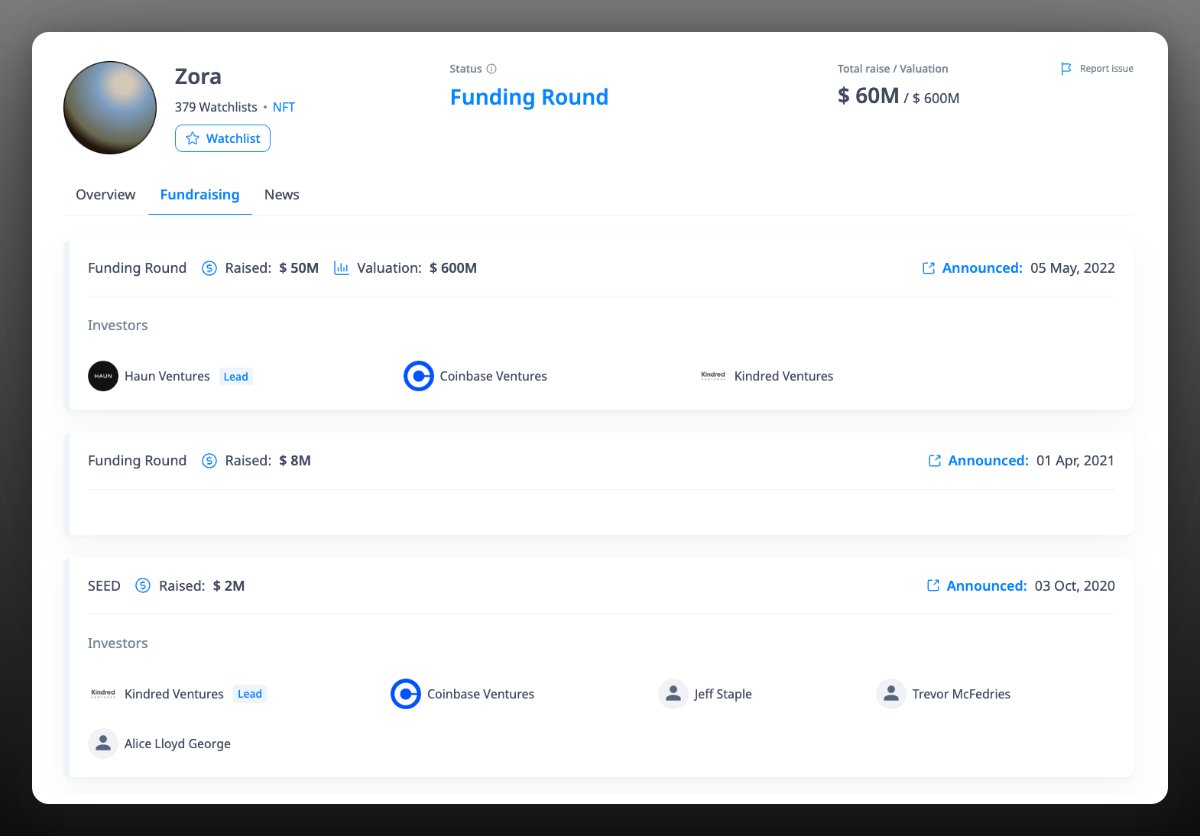Open Jeff Staple investor name
Viewport: 1200px width, 836px height.
point(723,694)
